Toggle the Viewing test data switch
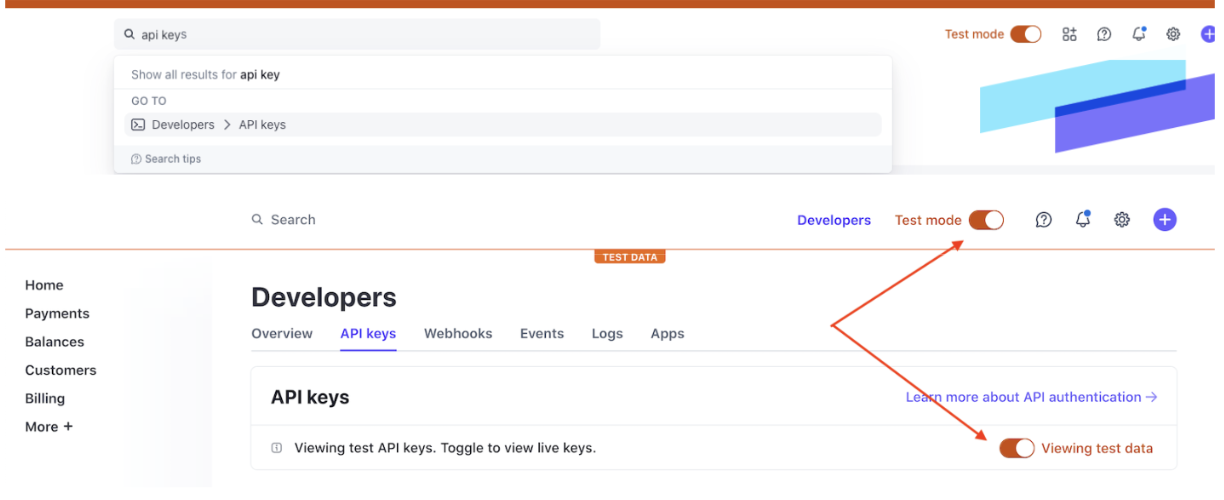Screen dimensions: 1224x500 click(1017, 448)
